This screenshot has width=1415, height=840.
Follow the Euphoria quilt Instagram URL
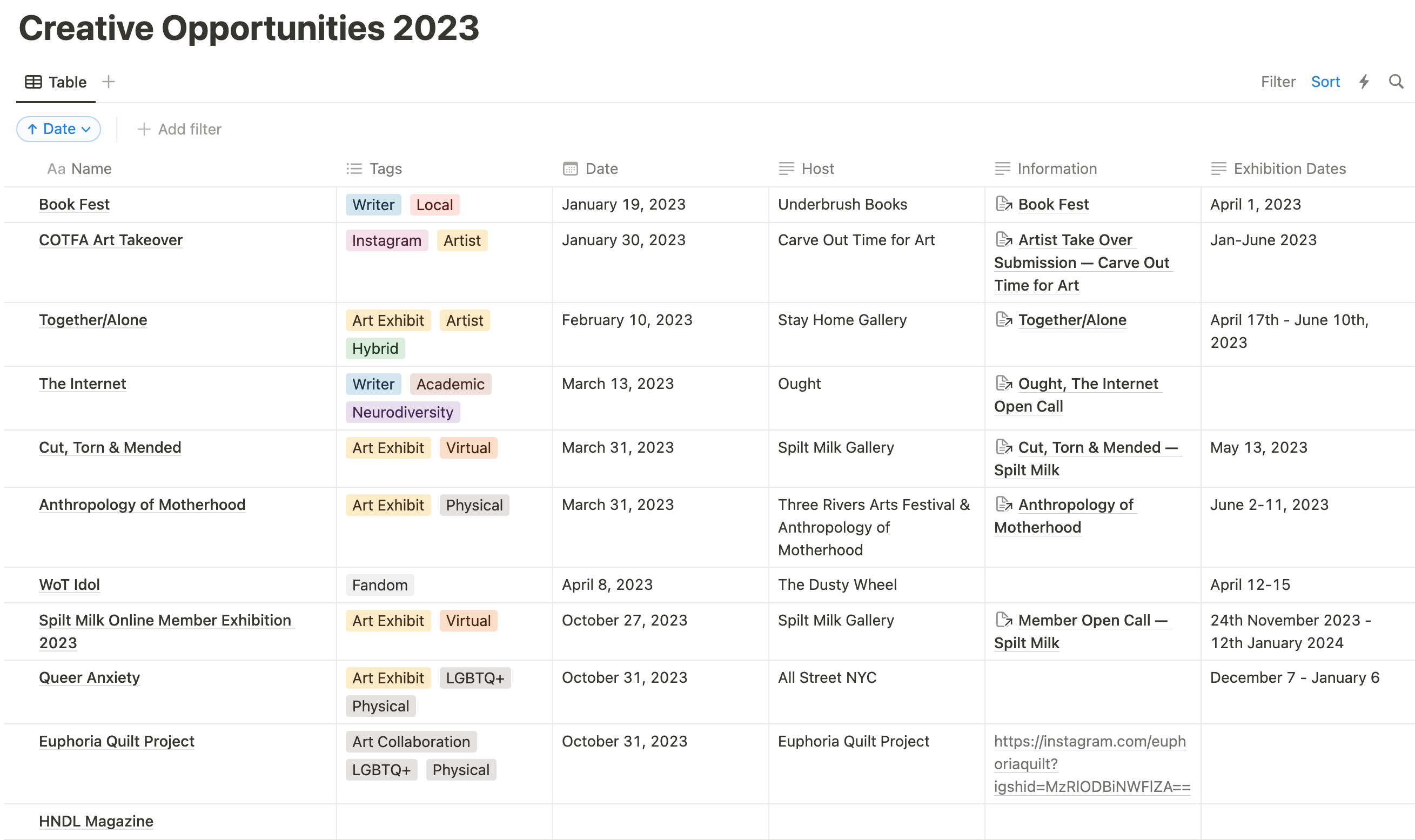pyautogui.click(x=1092, y=764)
